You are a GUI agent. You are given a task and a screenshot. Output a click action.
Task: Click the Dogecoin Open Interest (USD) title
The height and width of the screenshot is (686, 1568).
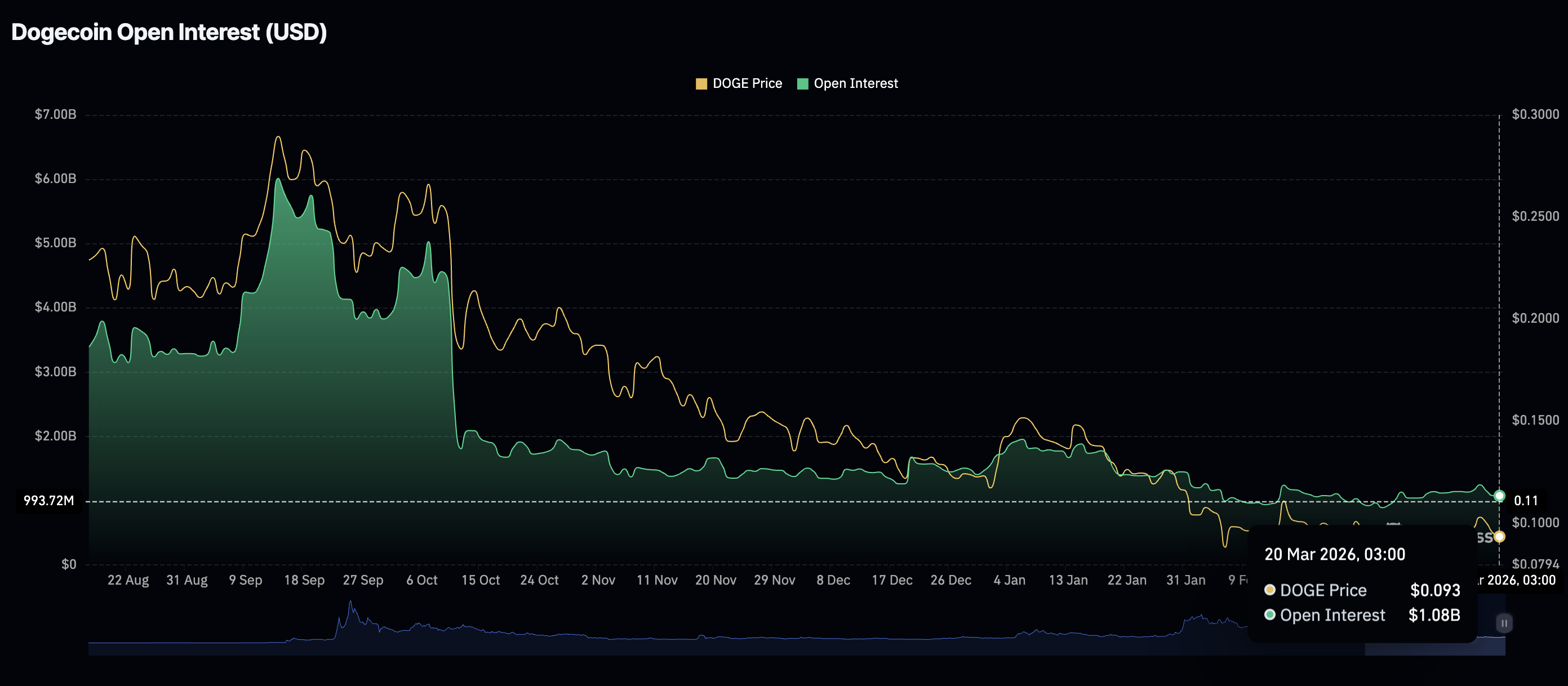pyautogui.click(x=169, y=32)
